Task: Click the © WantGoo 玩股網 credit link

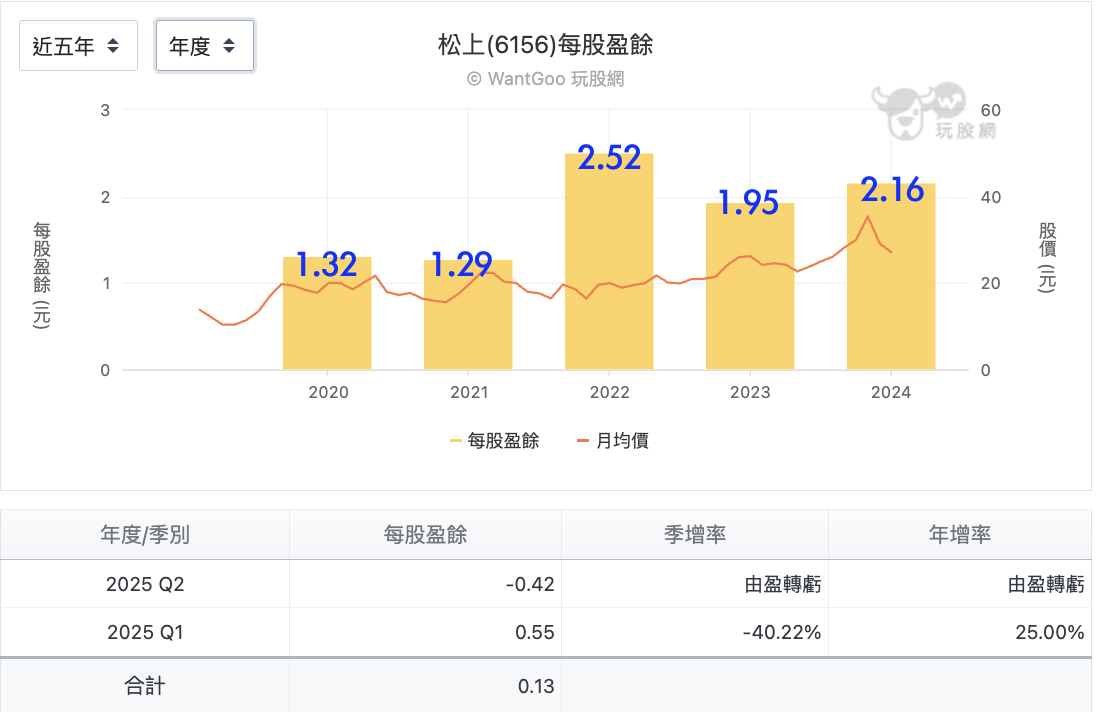Action: 546,78
